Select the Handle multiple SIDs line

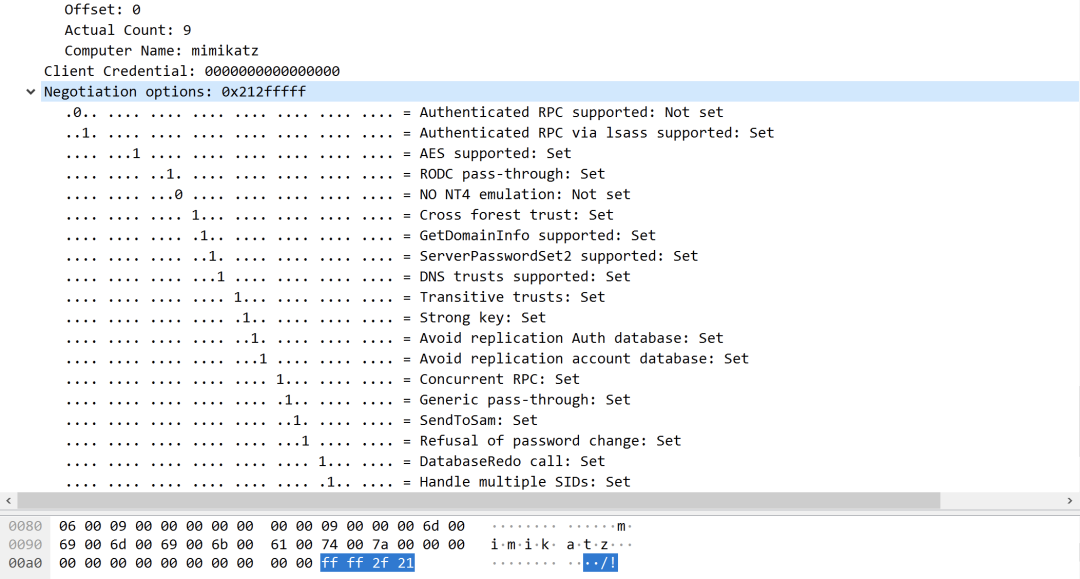(x=348, y=482)
